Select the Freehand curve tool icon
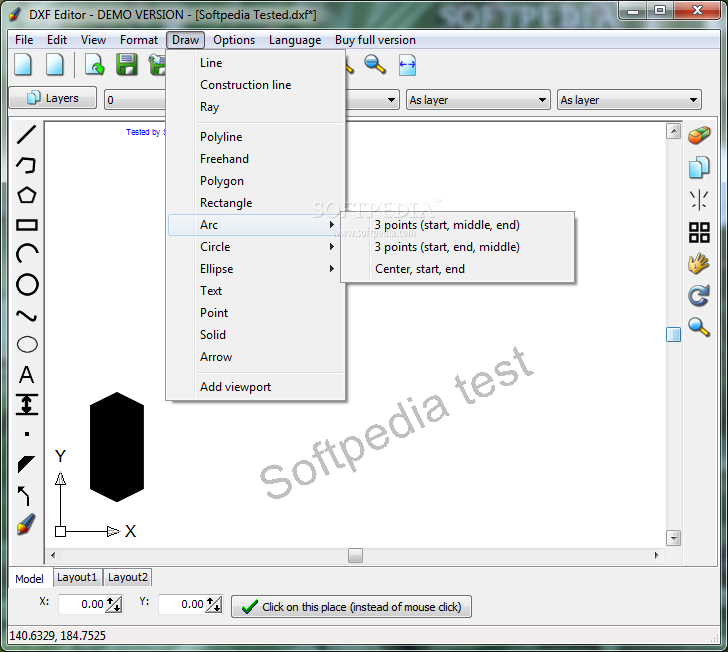728x652 pixels. click(x=26, y=316)
